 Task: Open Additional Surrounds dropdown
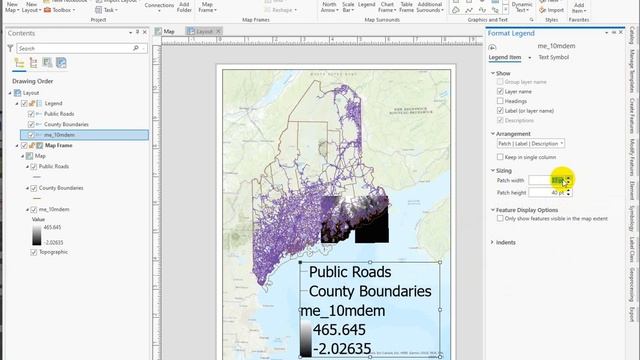[430, 7]
